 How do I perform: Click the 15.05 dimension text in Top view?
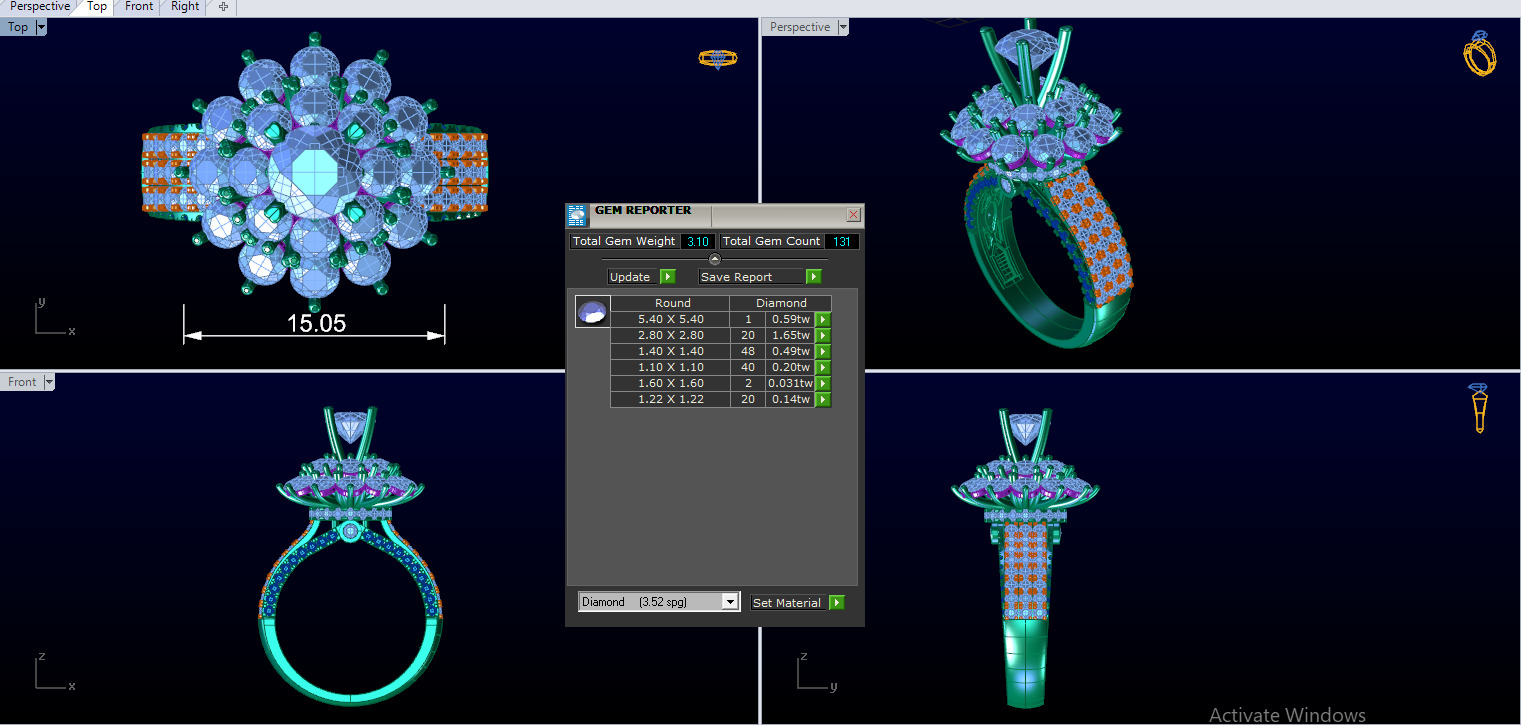click(x=316, y=323)
